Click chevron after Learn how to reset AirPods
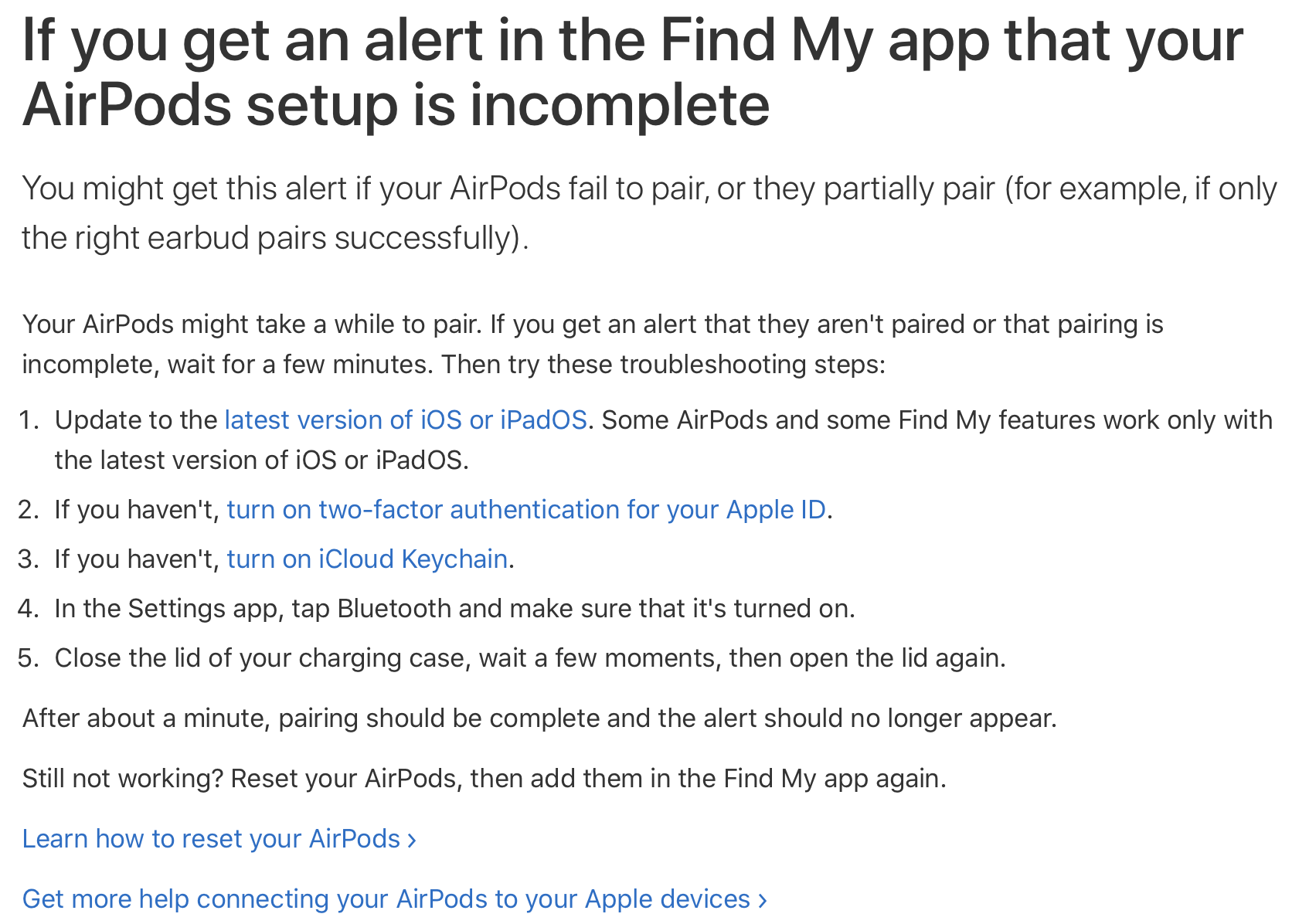 [x=412, y=841]
